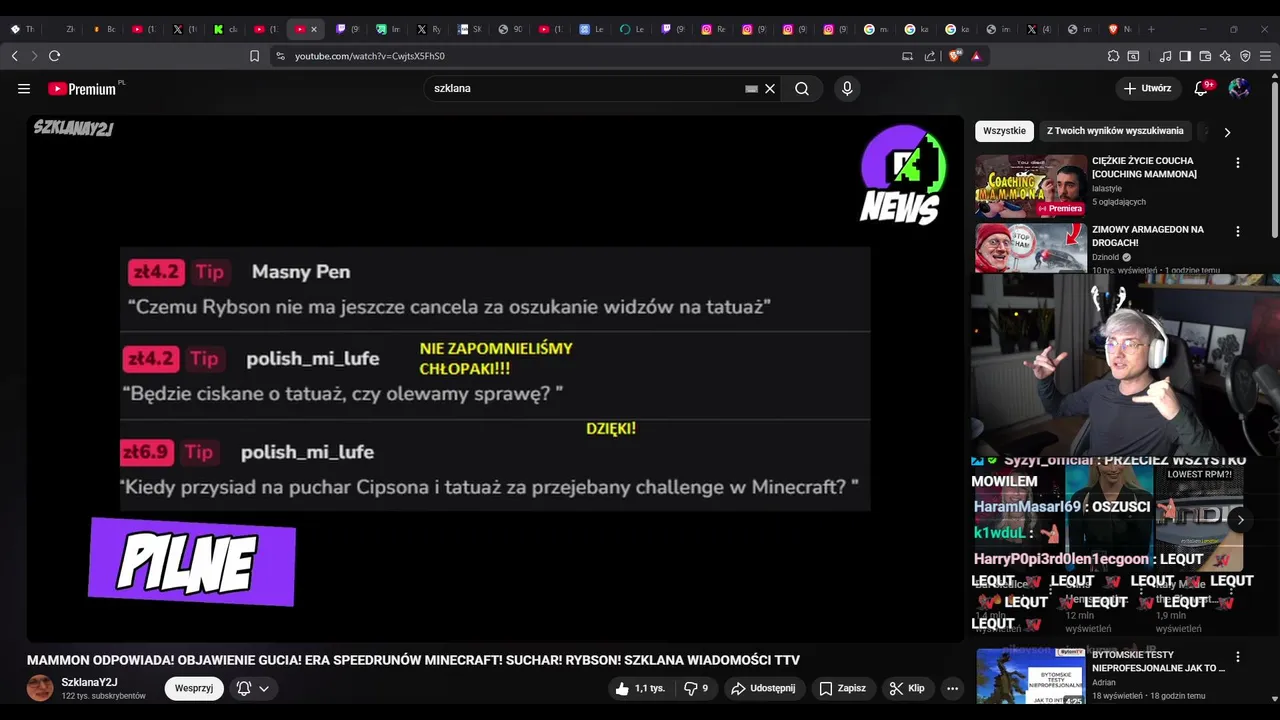
Task: Open site settings icon beside the URL
Action: point(281,56)
